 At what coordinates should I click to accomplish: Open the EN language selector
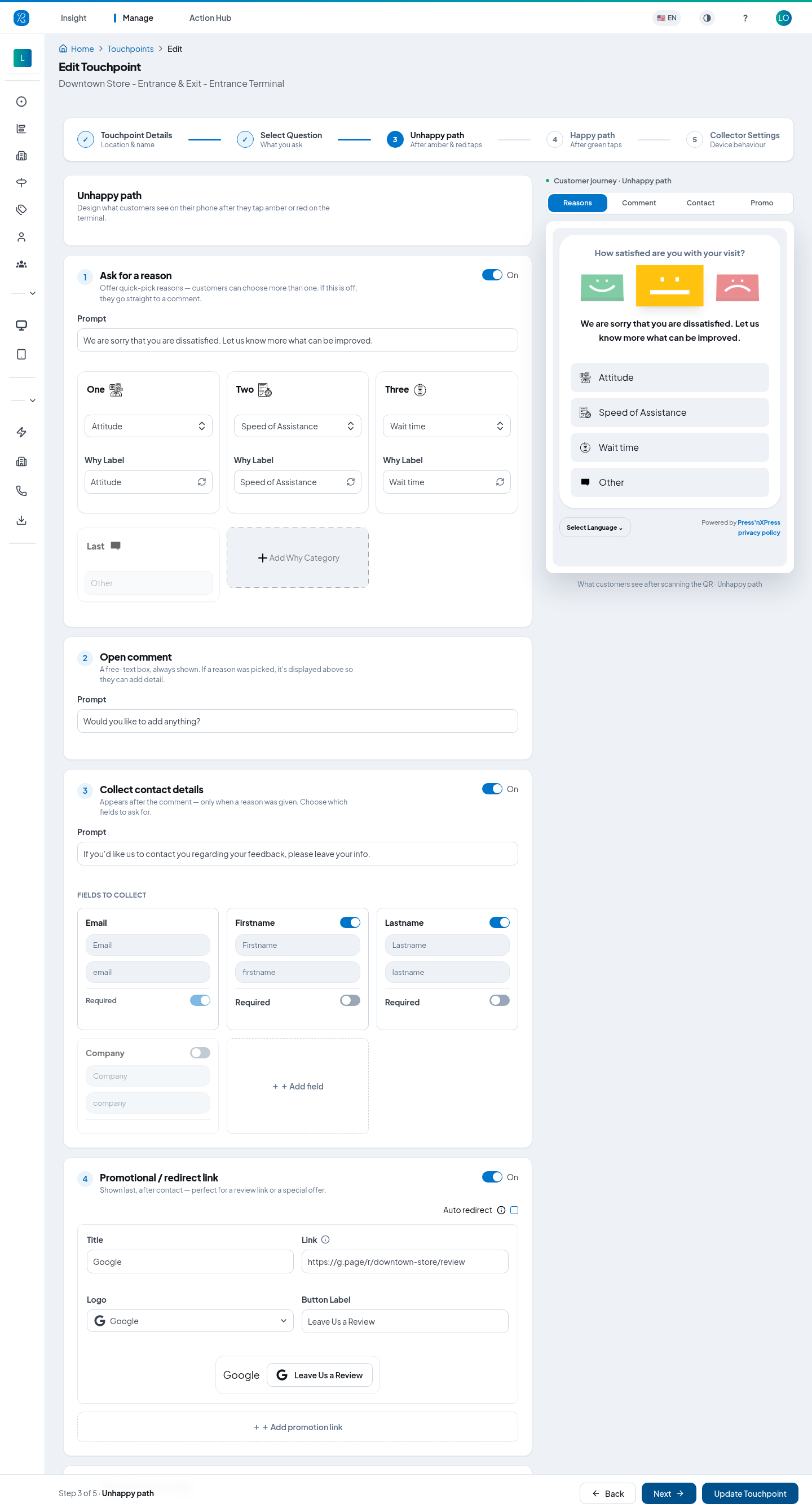tap(667, 18)
